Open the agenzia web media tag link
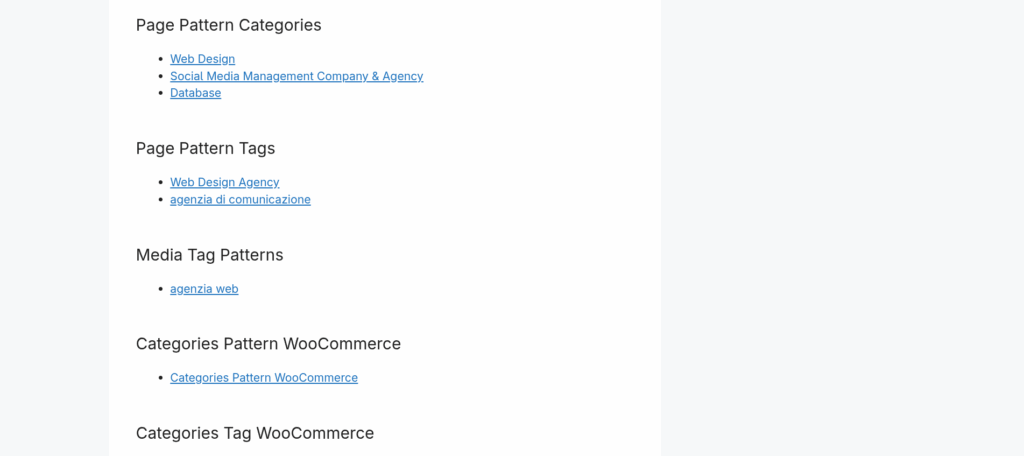The width and height of the screenshot is (1024, 456). pos(204,289)
